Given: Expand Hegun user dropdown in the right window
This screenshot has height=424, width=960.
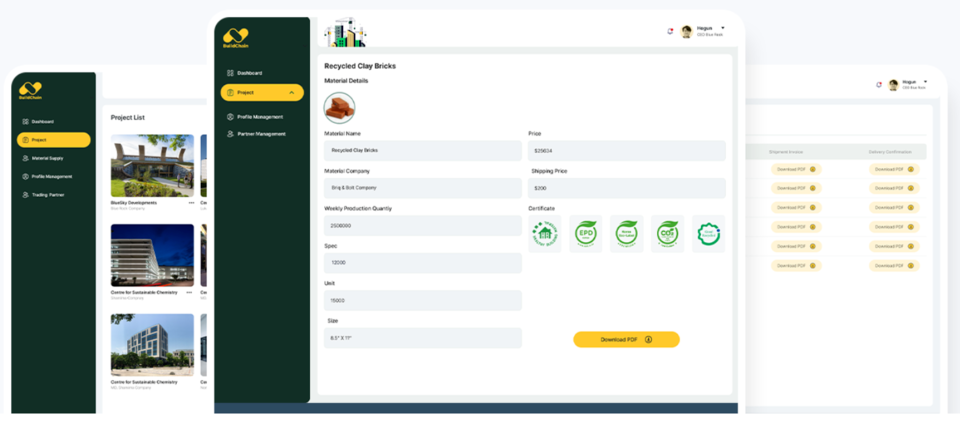Looking at the screenshot, I should click(x=926, y=81).
